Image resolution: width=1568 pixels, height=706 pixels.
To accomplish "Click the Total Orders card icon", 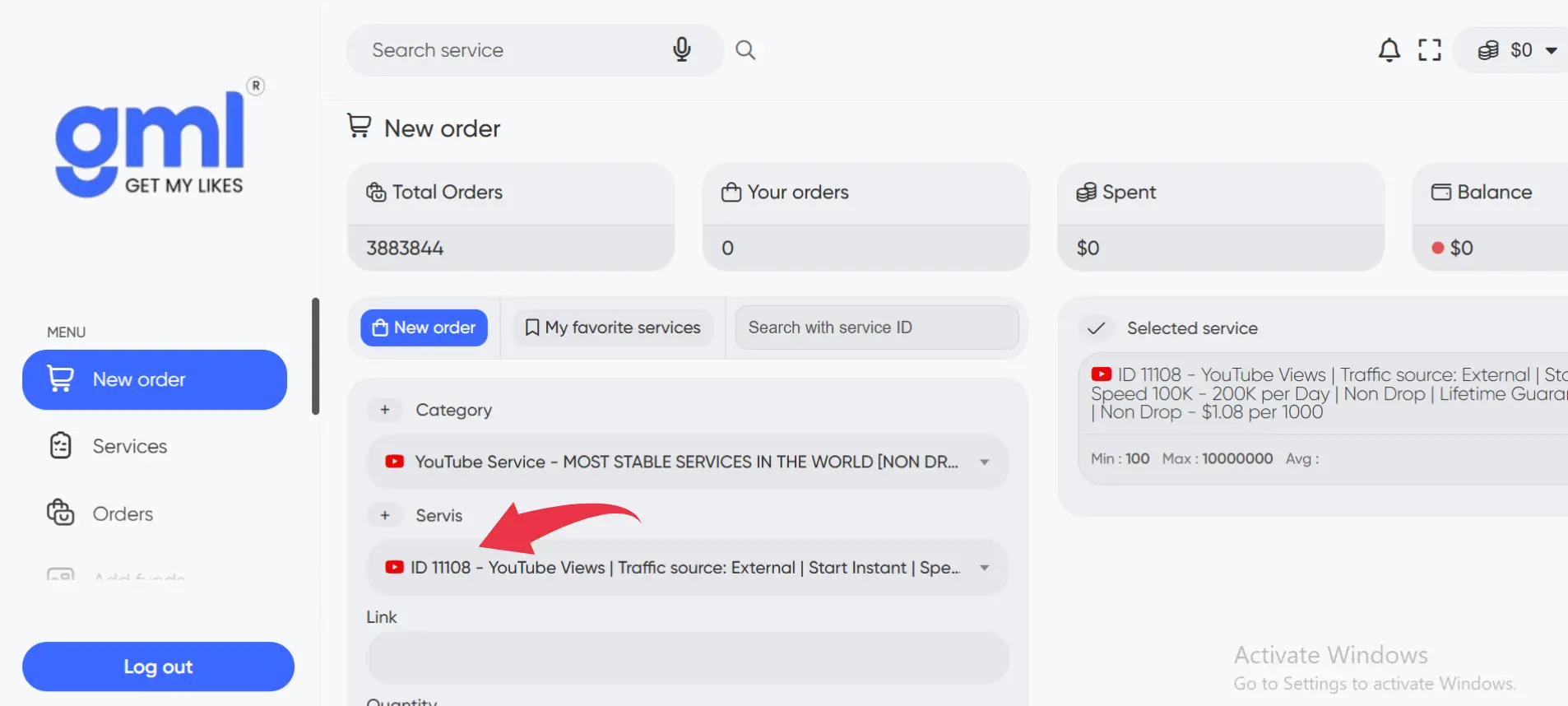I will 376,193.
